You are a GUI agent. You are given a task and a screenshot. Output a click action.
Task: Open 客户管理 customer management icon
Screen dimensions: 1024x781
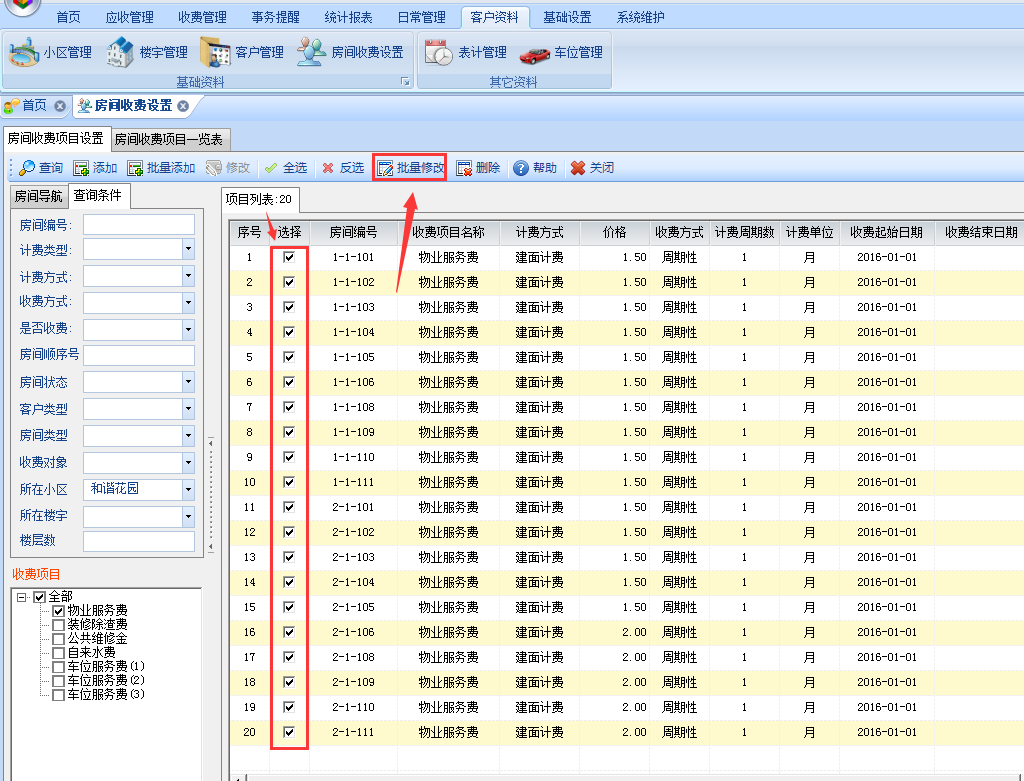216,52
